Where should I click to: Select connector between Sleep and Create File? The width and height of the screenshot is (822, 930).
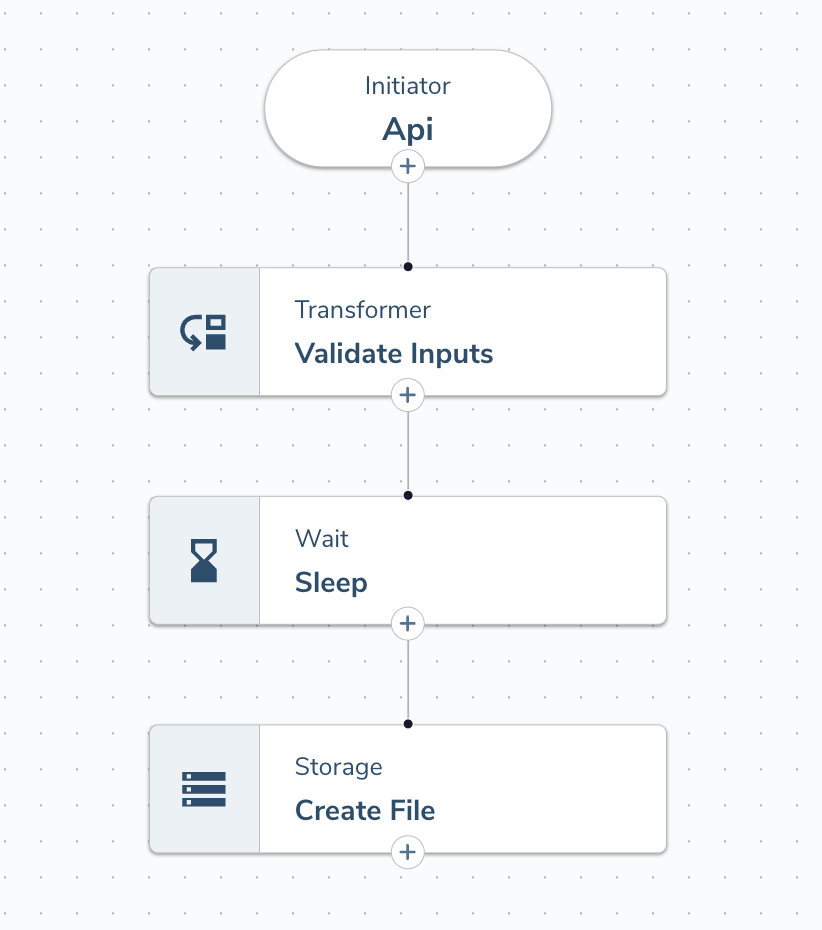point(407,680)
